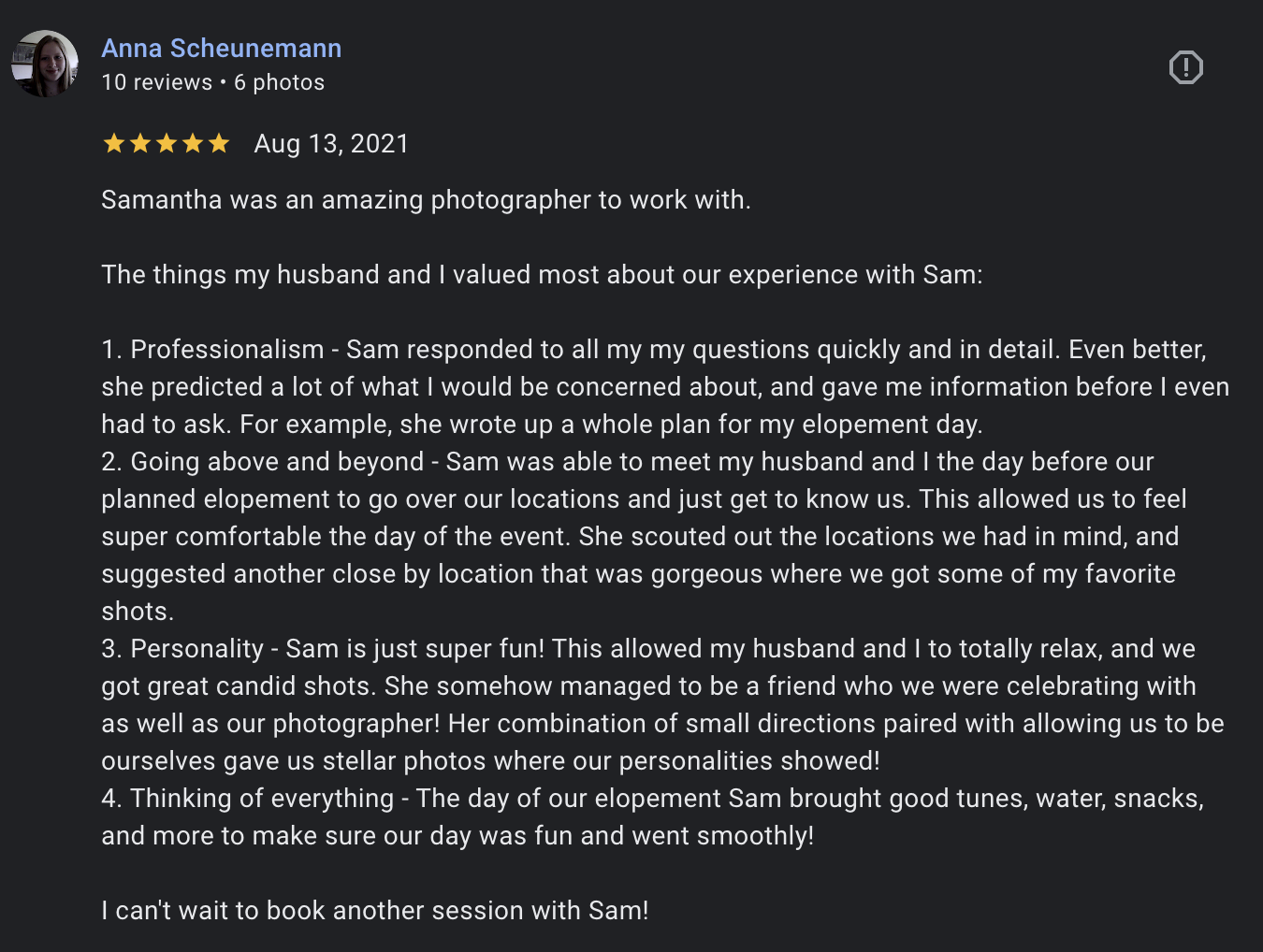Viewport: 1263px width, 952px height.
Task: Click the "3. Personality" heading text
Action: click(183, 649)
